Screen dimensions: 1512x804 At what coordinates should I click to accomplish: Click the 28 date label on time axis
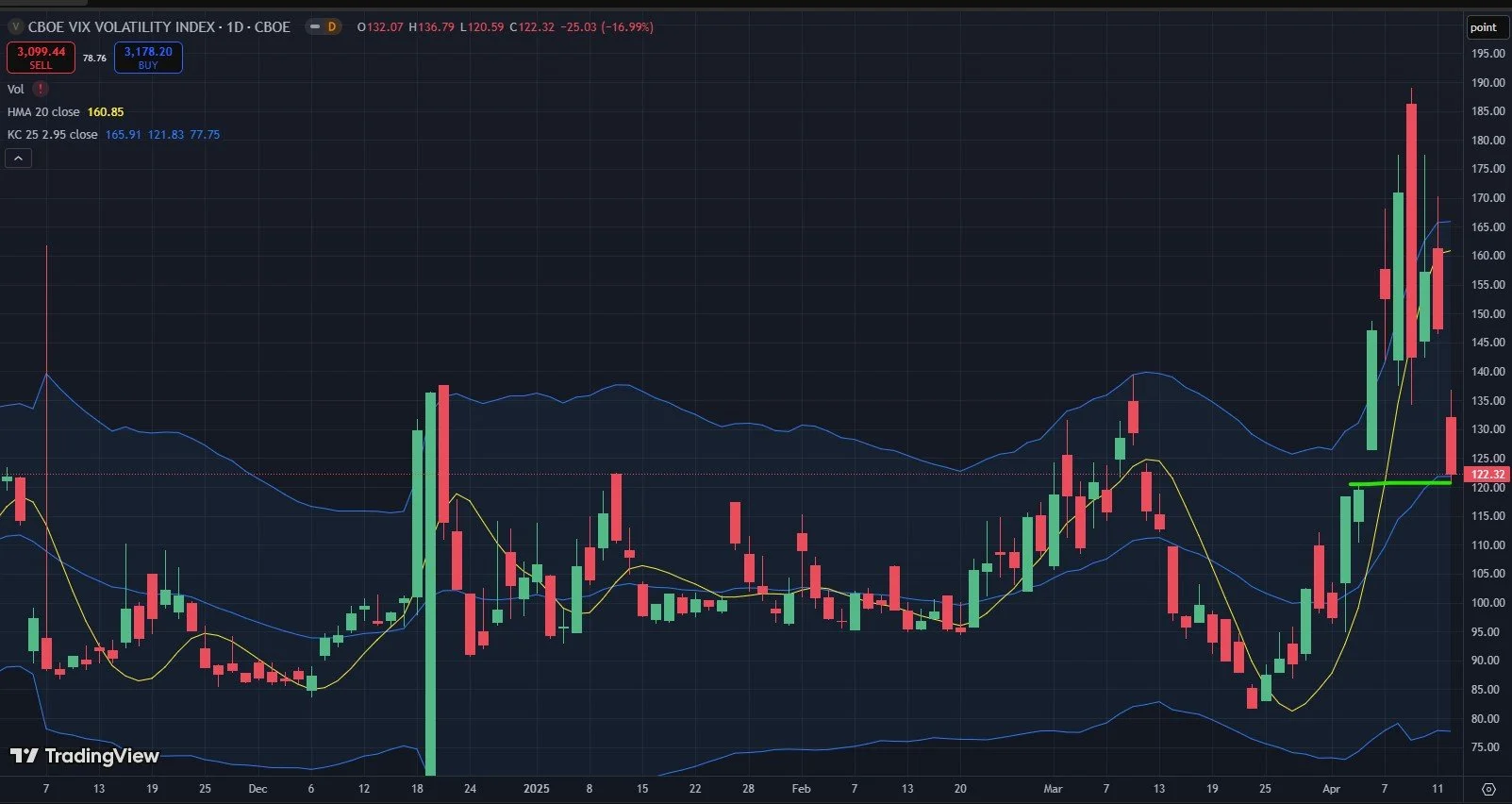748,789
